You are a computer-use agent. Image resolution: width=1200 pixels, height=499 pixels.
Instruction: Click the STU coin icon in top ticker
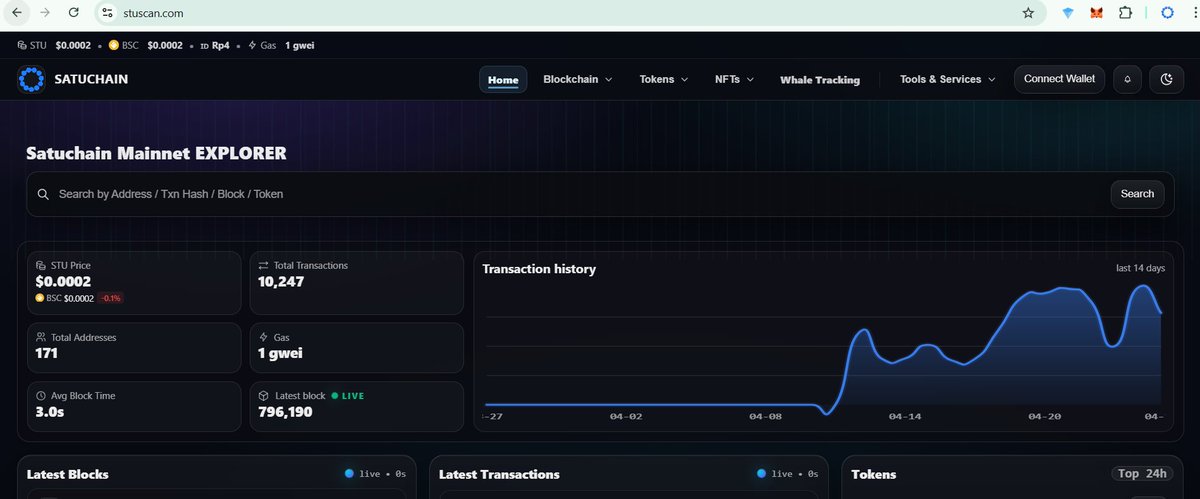click(x=23, y=45)
